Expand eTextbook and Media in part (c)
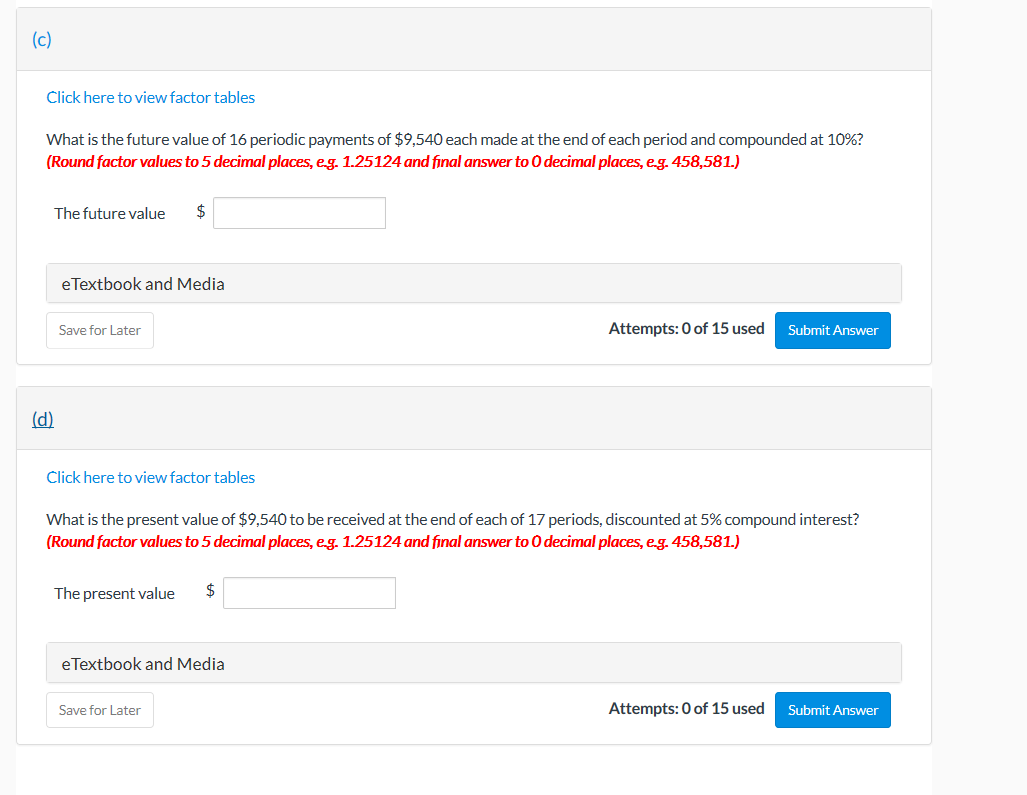 [474, 284]
